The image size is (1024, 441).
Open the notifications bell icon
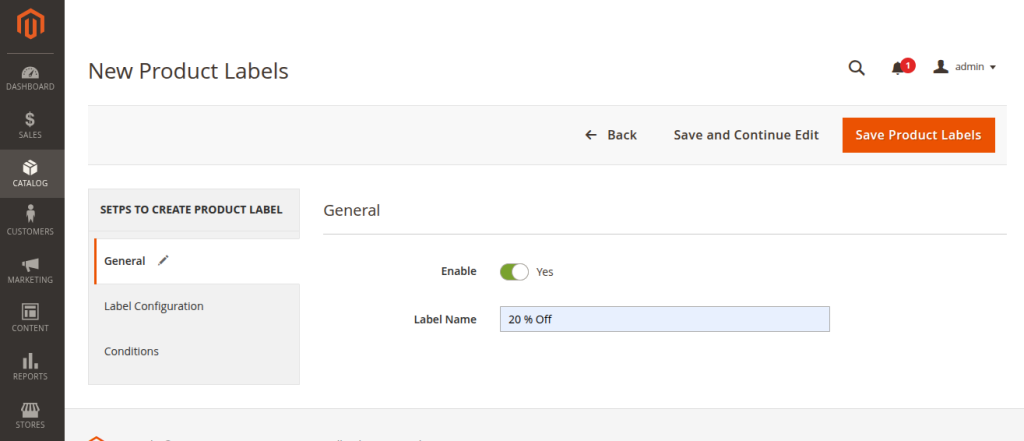[897, 68]
